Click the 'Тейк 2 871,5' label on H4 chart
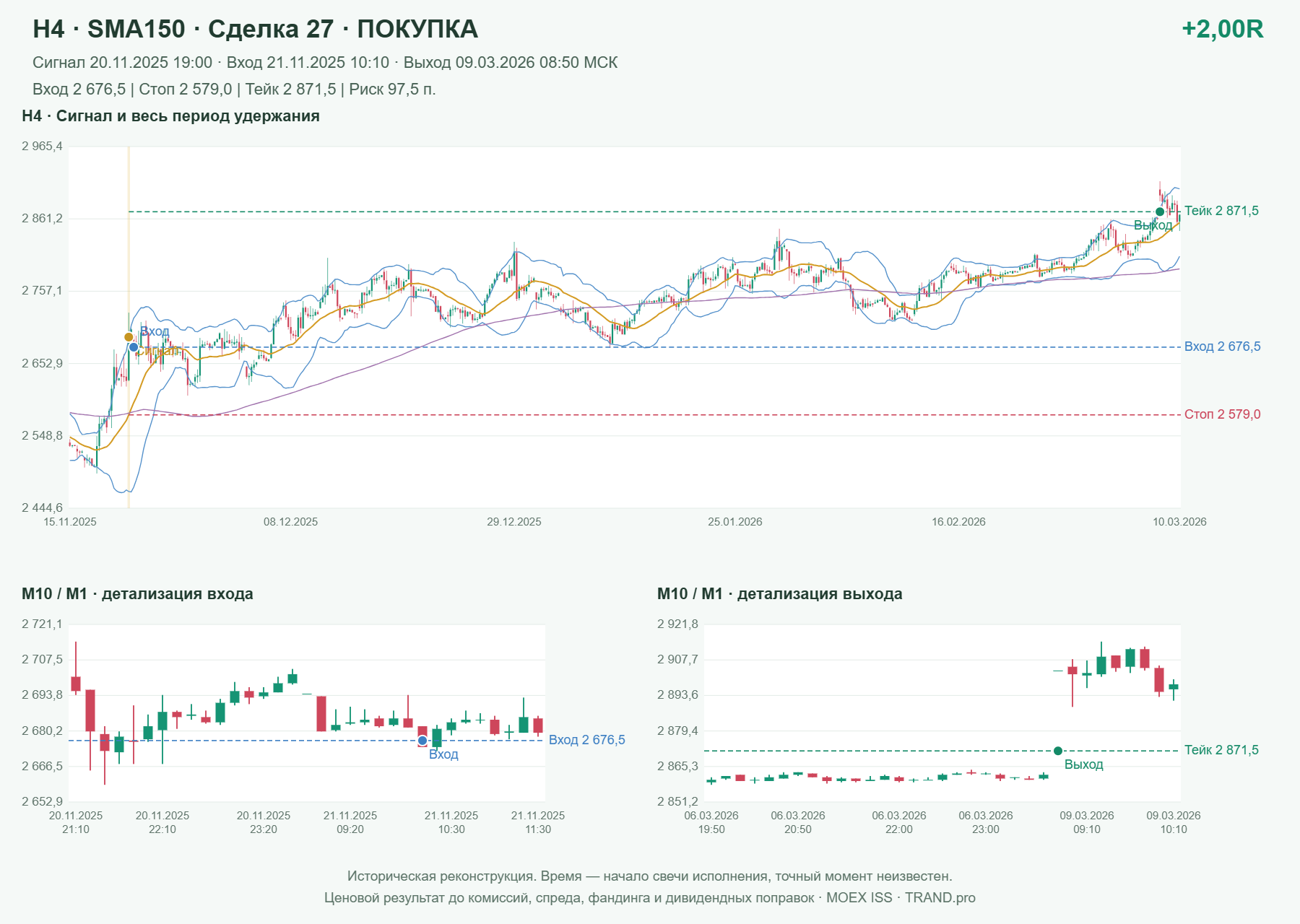The height and width of the screenshot is (924, 1300). [x=1221, y=211]
